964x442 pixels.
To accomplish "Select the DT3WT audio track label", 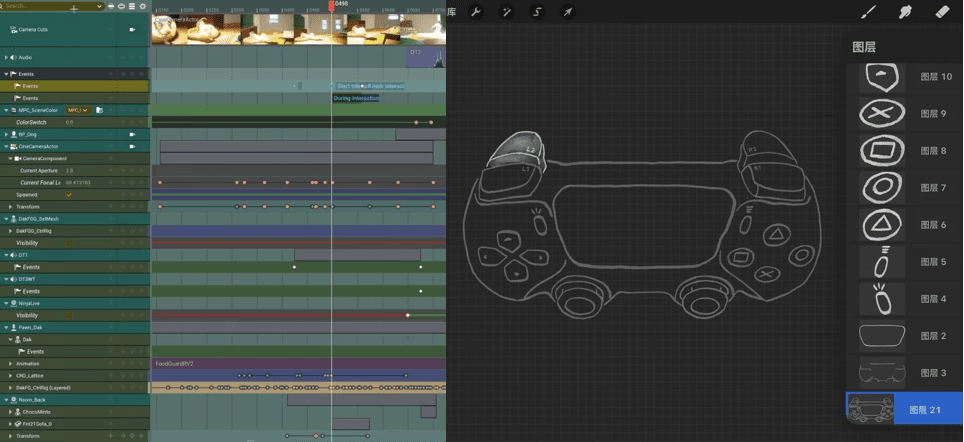I will 28,279.
